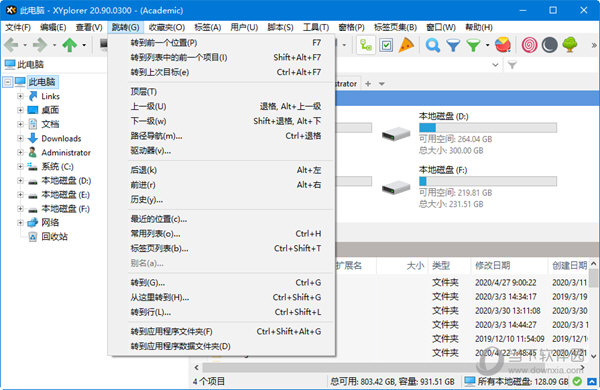Click 本地磁盘 (D:) drive icon
The image size is (600, 390).
(396, 134)
